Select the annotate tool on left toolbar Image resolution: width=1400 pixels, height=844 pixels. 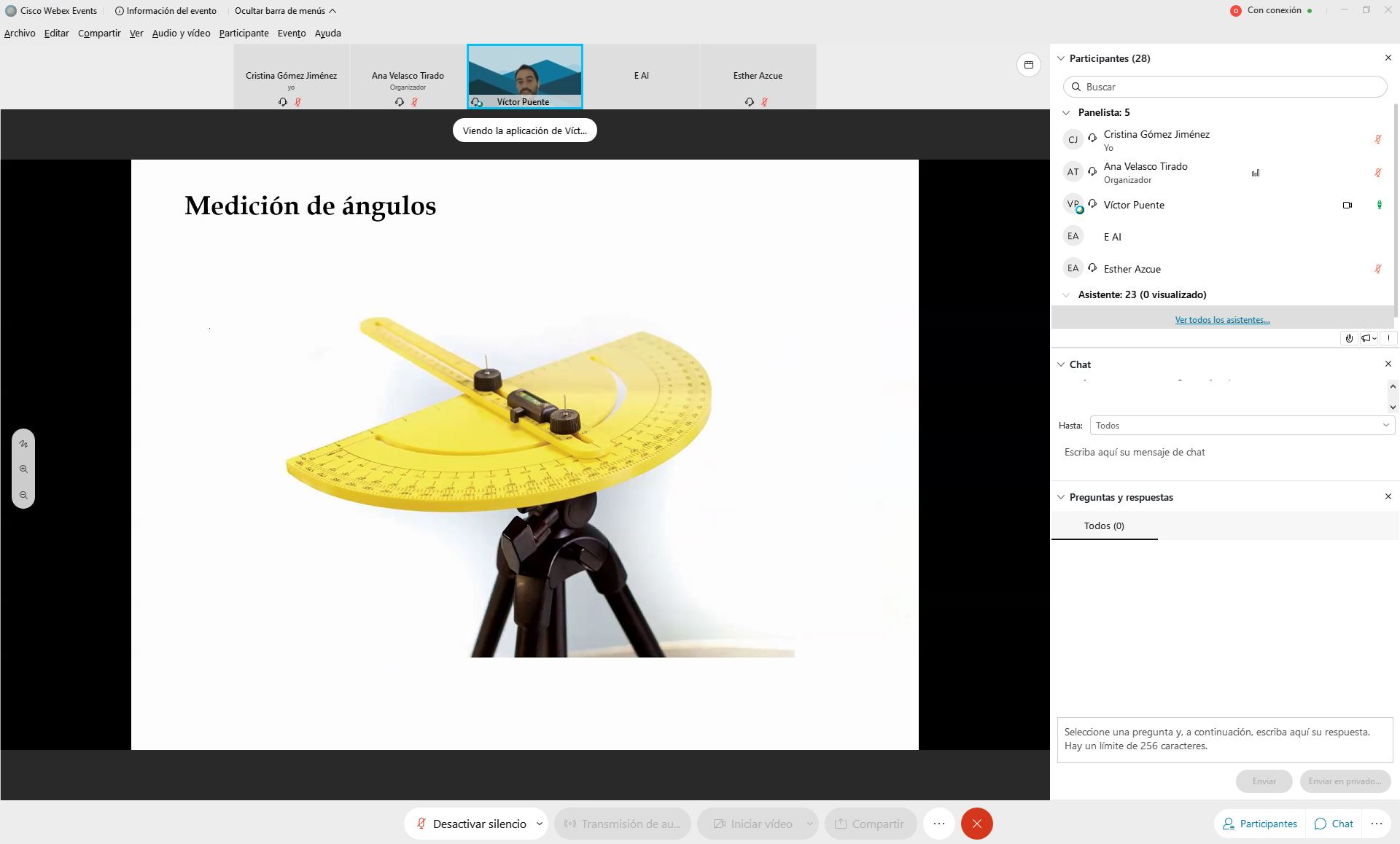coord(23,443)
